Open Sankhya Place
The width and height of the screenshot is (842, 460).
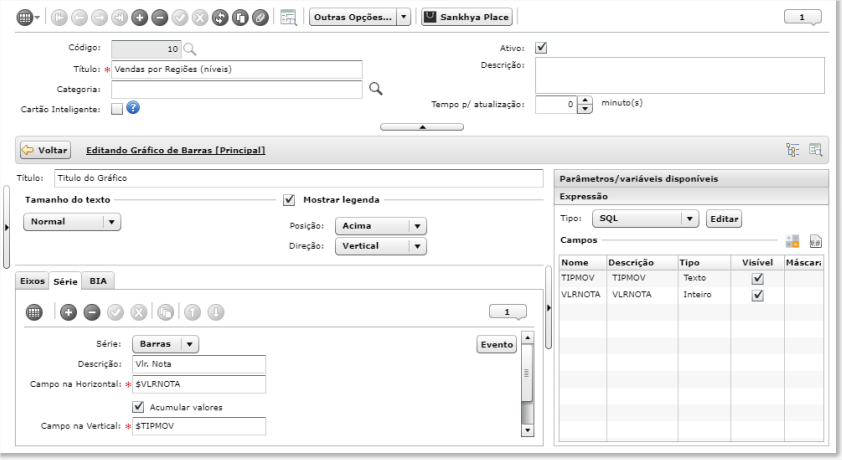467,17
